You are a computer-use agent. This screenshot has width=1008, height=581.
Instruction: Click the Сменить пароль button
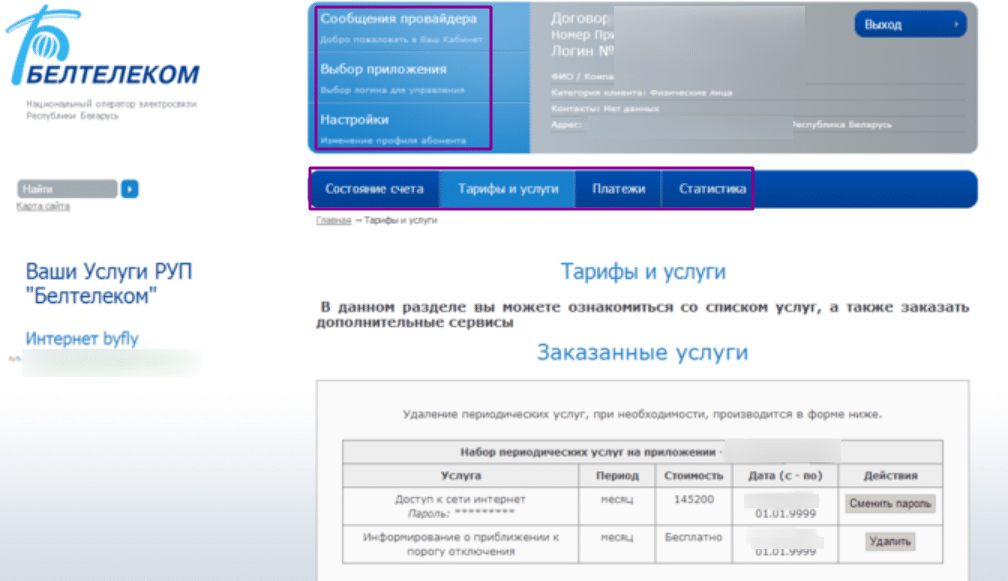coord(890,504)
